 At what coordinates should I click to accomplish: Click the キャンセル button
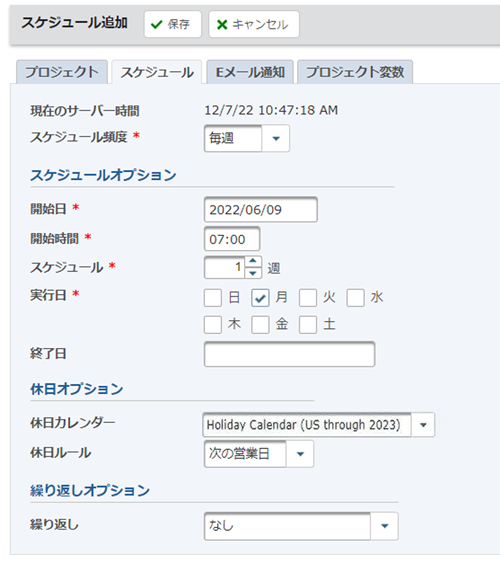(x=254, y=24)
